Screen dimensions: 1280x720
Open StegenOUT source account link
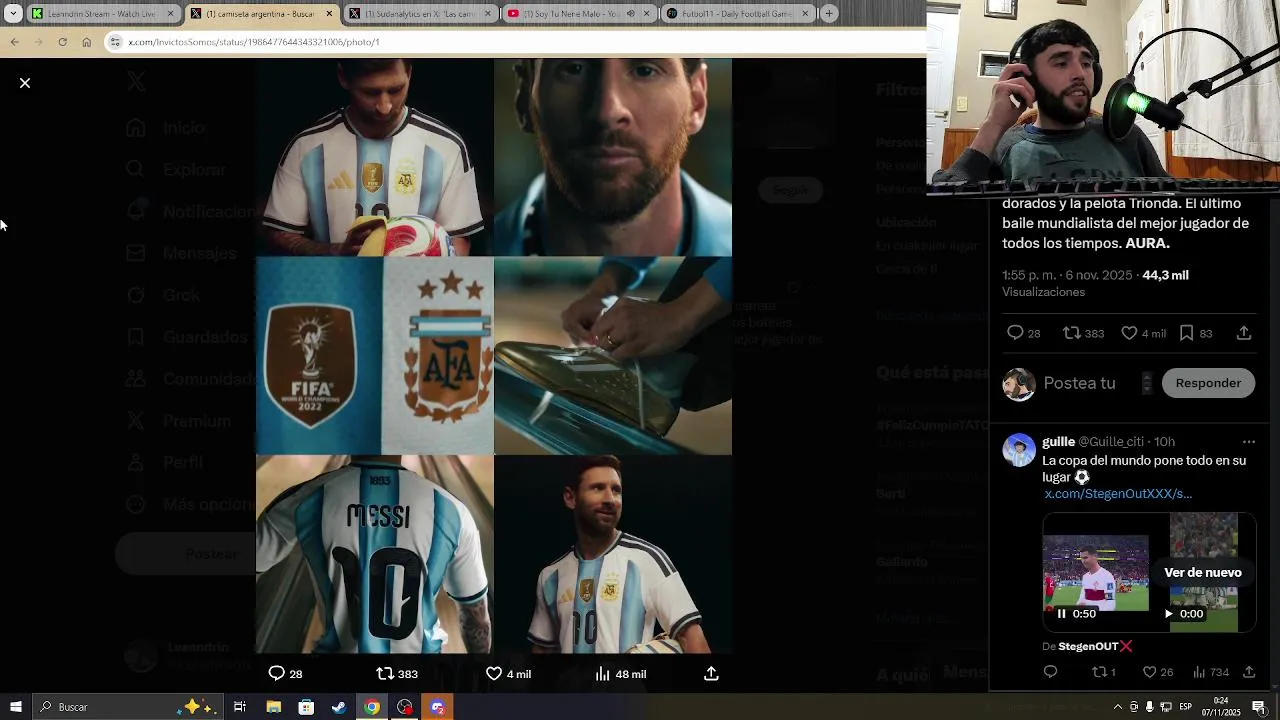coord(1095,647)
